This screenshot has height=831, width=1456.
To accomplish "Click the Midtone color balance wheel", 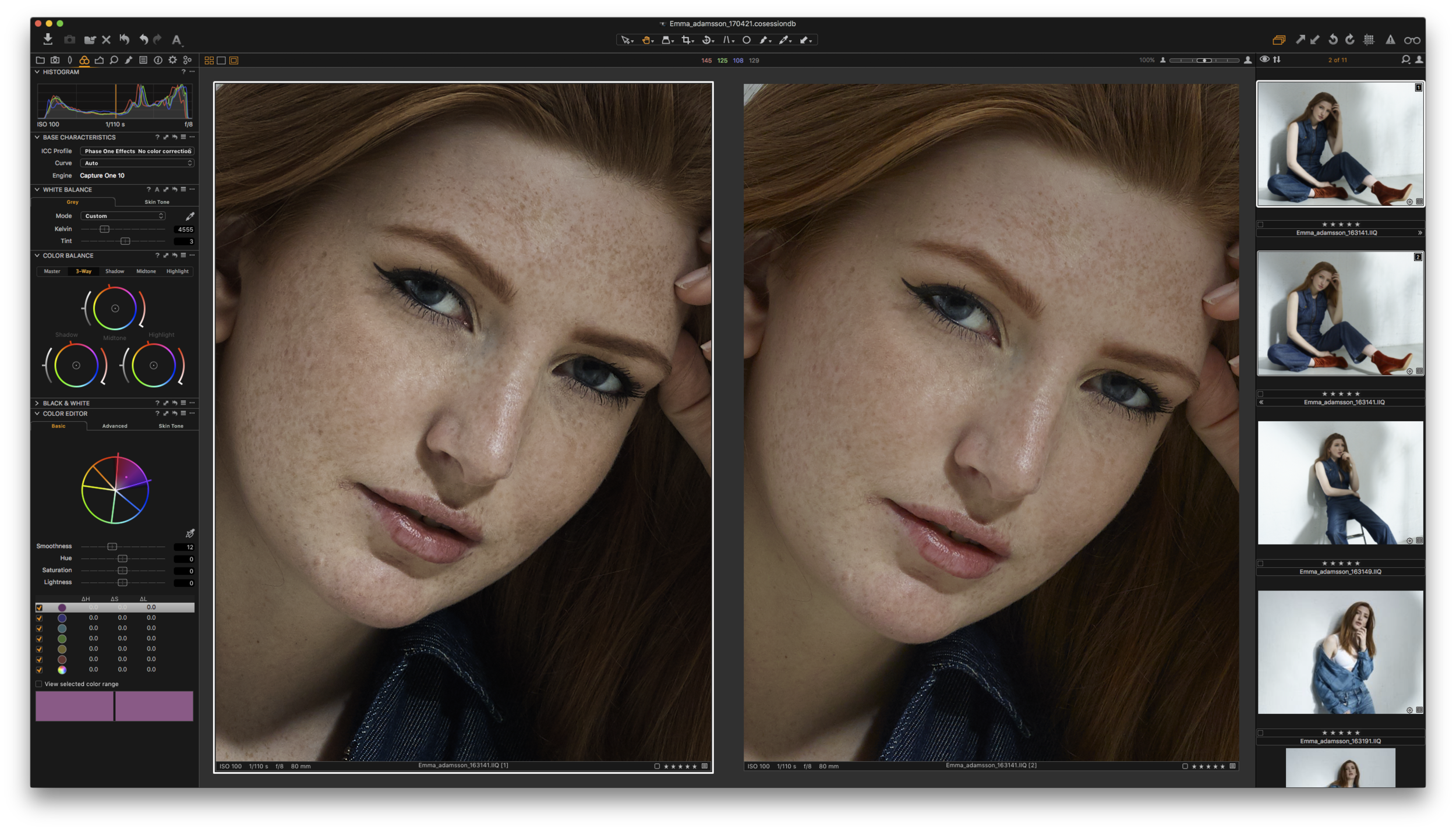I will tap(115, 309).
